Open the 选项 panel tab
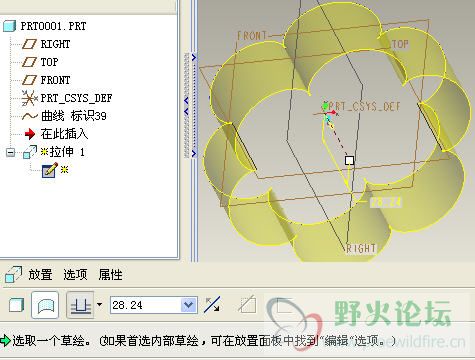 pos(75,275)
